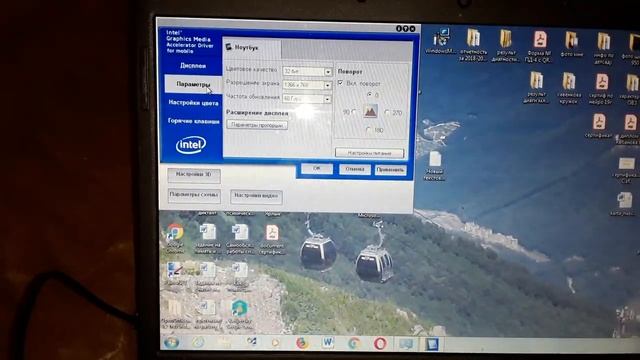Open the Google Chrome desktop shortcut
Screen dimensions: 640x360
click(175, 238)
